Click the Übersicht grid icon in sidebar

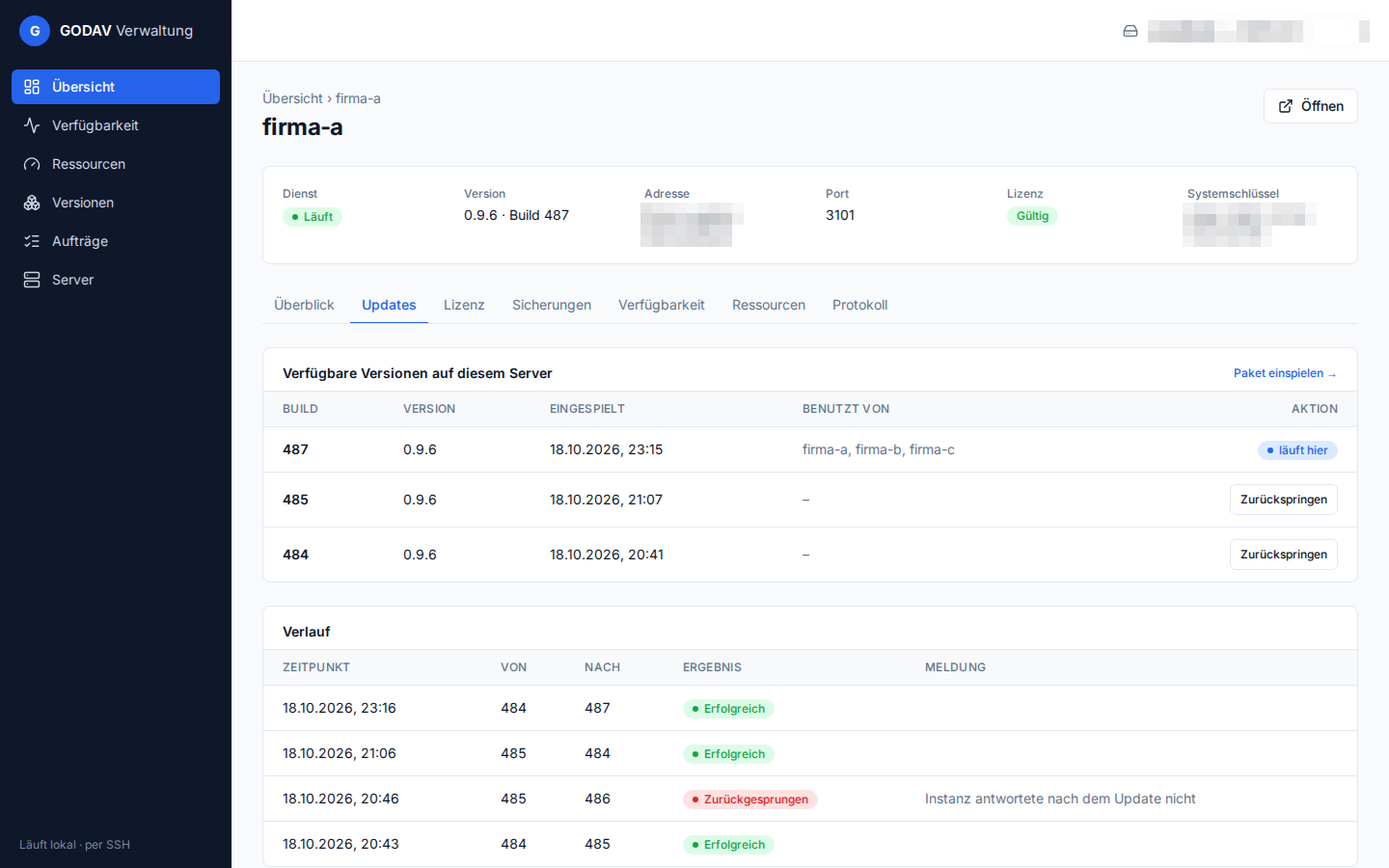click(x=32, y=87)
